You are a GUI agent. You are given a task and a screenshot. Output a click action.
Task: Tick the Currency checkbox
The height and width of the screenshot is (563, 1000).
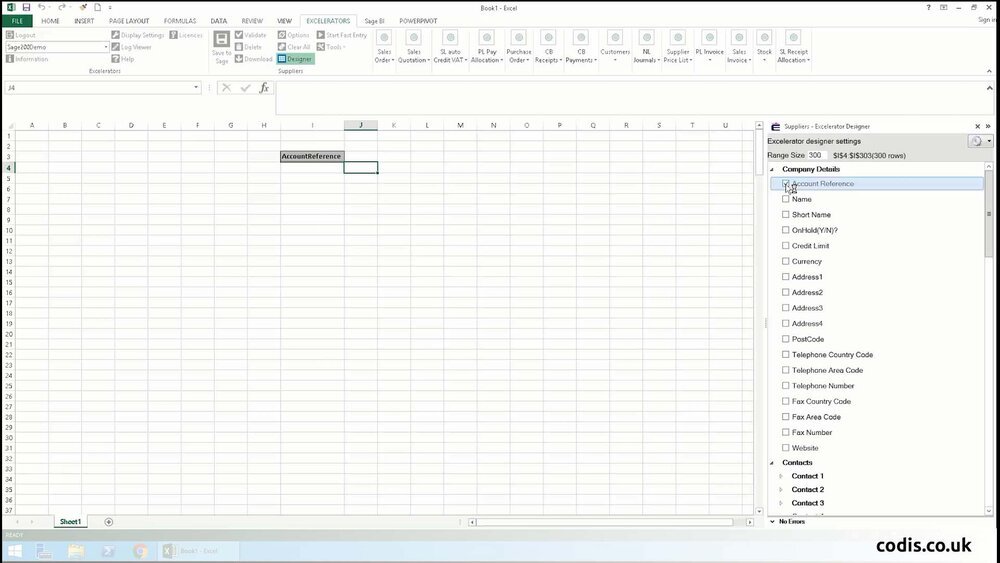(786, 261)
